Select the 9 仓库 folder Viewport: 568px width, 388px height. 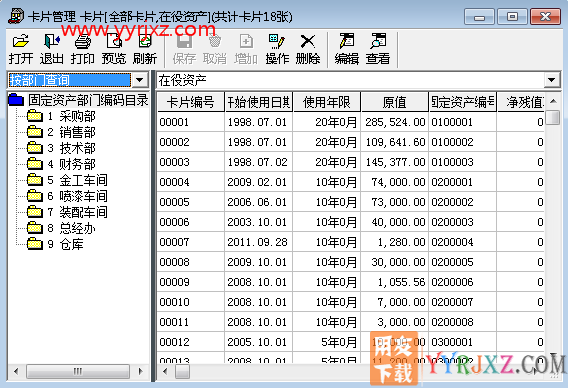(55, 244)
